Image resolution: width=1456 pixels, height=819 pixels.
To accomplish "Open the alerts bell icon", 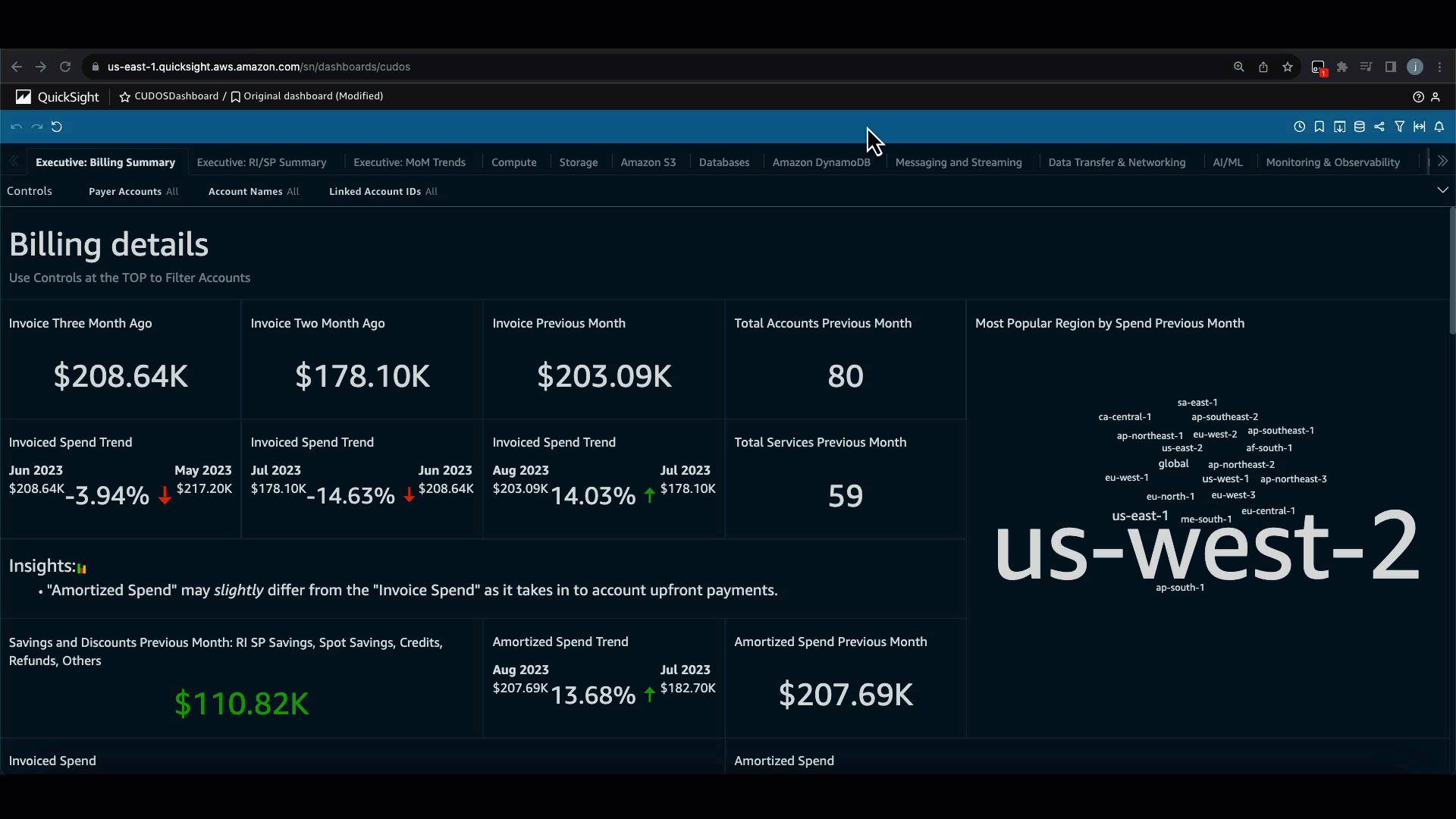I will click(1439, 127).
